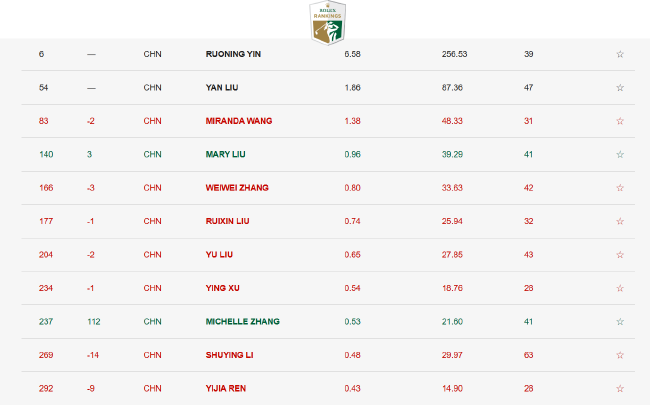Toggle the star for Yijia Ren
The height and width of the screenshot is (405, 650).
[x=620, y=389]
